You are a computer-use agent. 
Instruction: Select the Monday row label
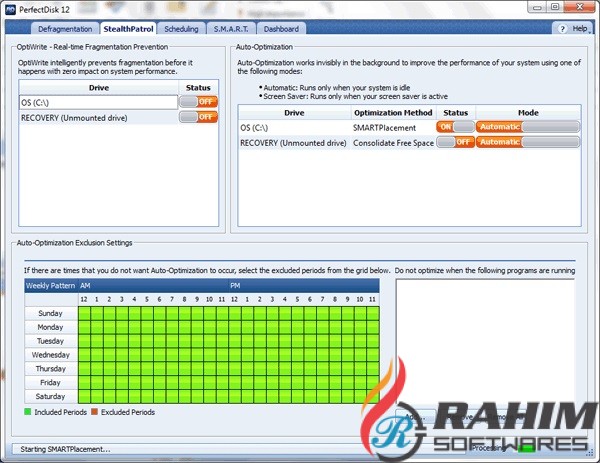(x=51, y=327)
